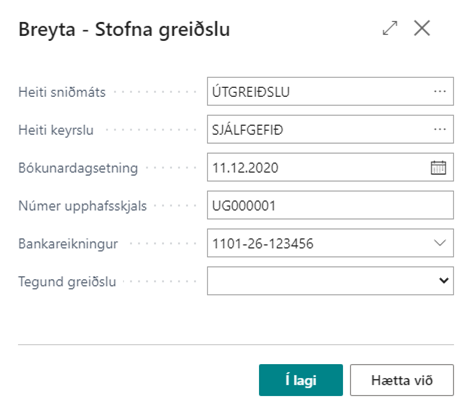Screen dimensions: 475x415
Task: Expand the dialog to full screen
Action: click(x=390, y=28)
